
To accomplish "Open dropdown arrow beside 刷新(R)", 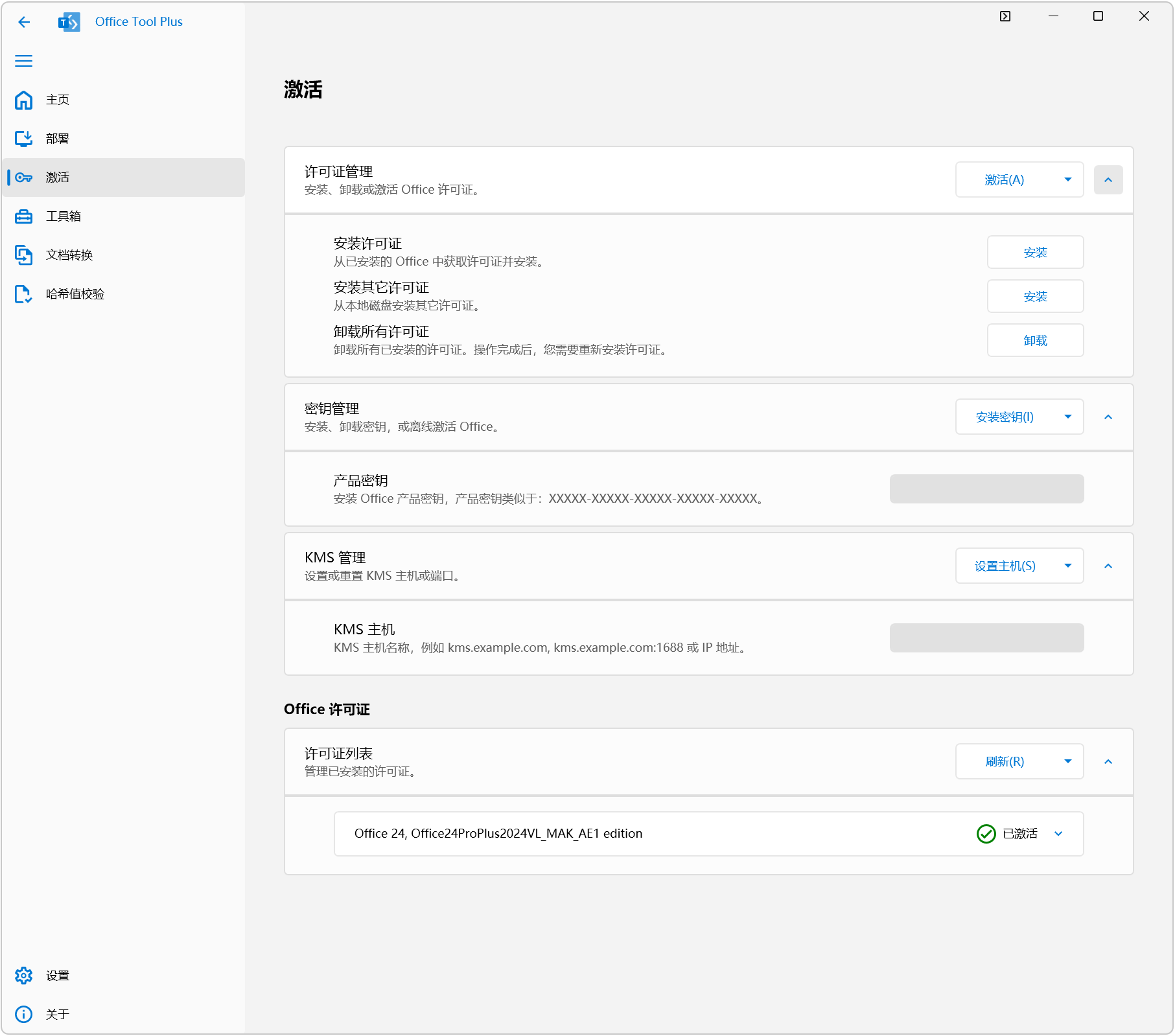I will click(1068, 761).
